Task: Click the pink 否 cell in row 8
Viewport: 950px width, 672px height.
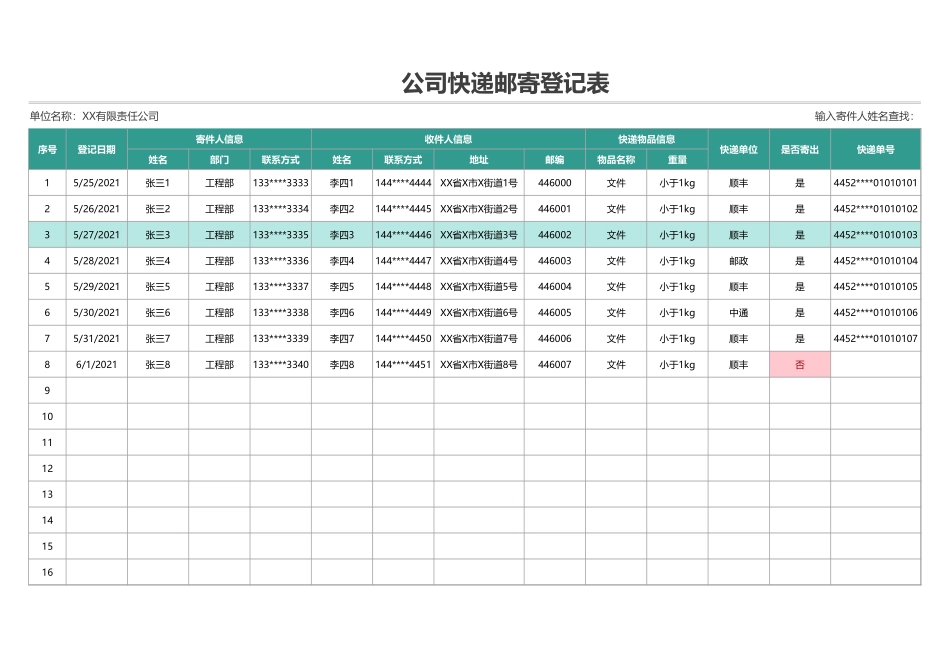Action: click(799, 364)
